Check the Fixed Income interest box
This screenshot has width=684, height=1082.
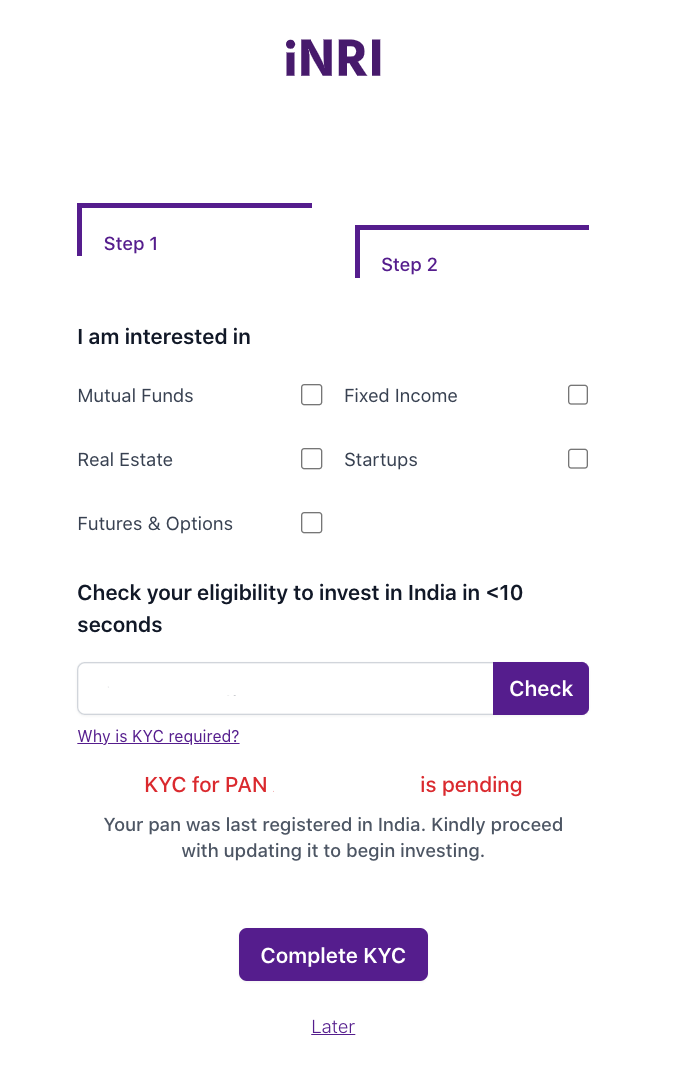pyautogui.click(x=577, y=395)
